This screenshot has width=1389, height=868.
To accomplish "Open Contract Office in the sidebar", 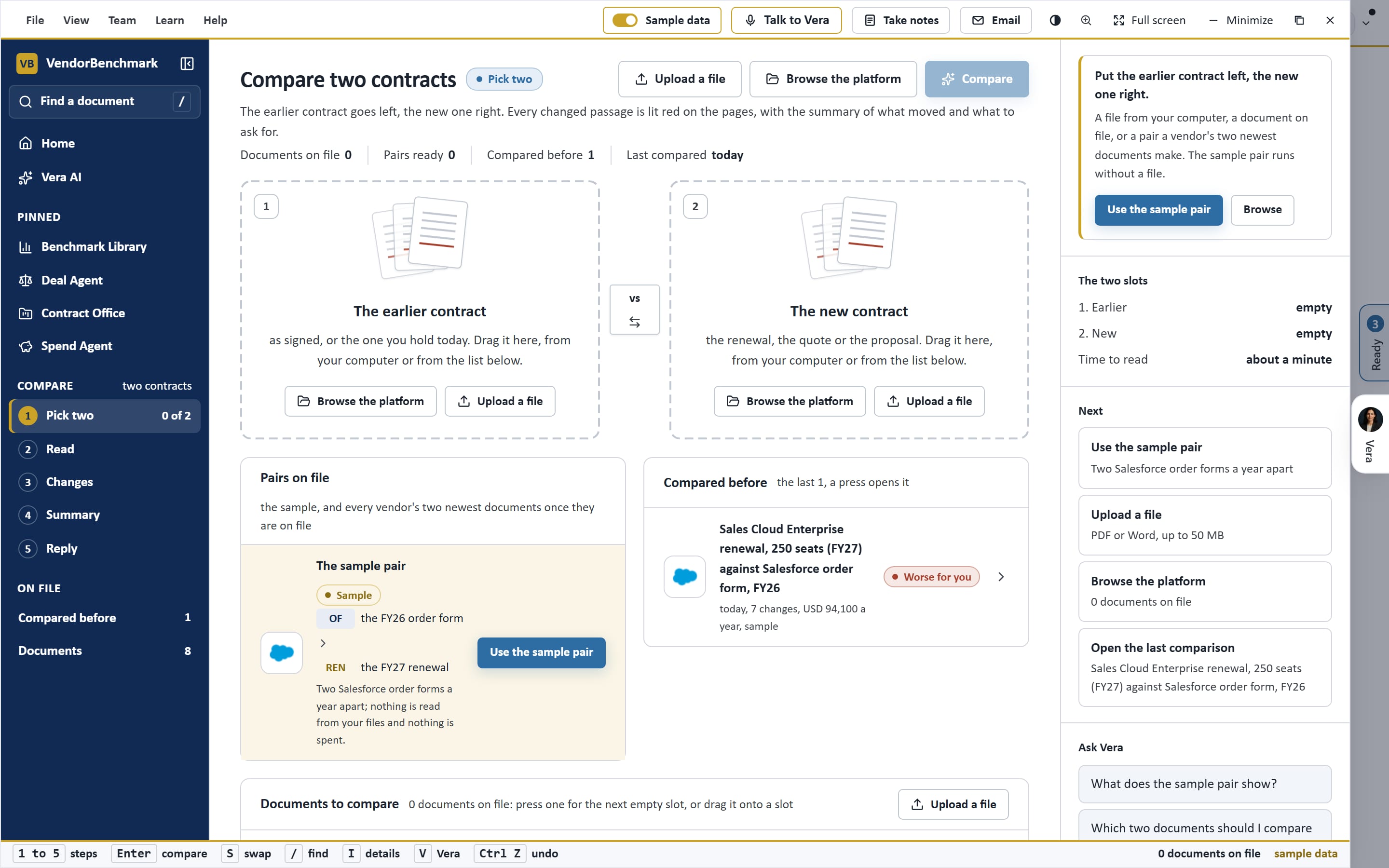I will 105,313.
